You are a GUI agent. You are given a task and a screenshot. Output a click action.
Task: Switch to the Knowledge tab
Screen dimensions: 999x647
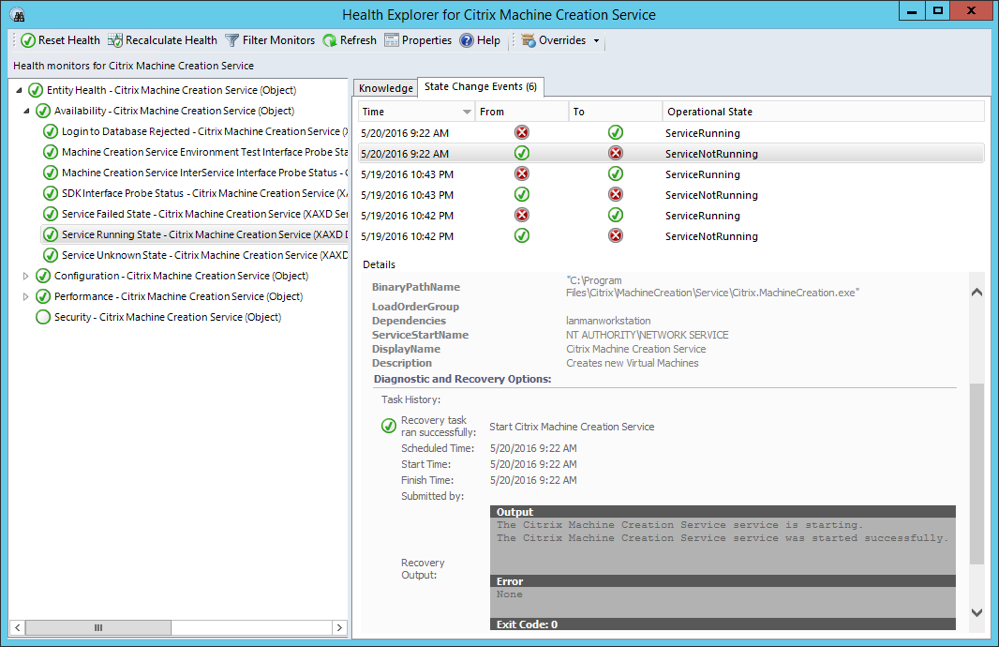point(385,88)
